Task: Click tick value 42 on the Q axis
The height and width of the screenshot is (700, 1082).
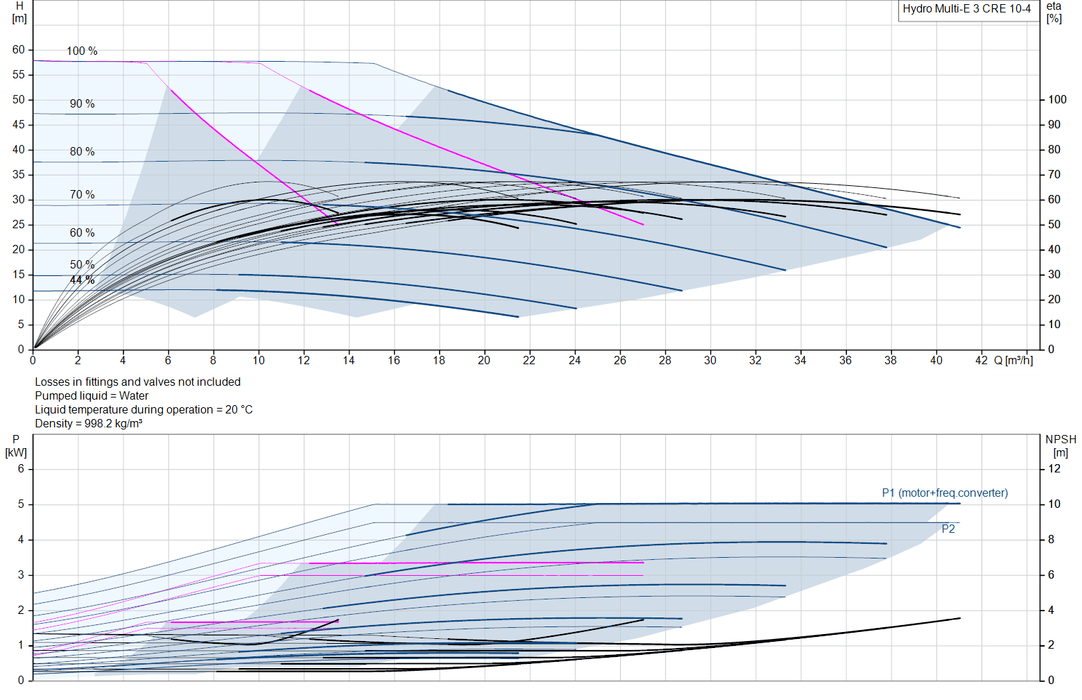Action: click(981, 360)
